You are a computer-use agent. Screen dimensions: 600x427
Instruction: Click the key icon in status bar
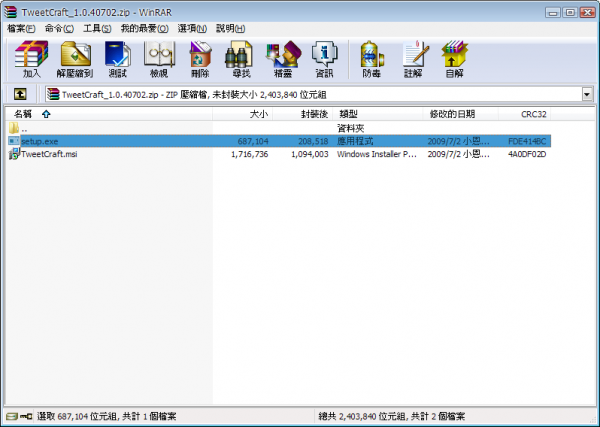pos(26,416)
